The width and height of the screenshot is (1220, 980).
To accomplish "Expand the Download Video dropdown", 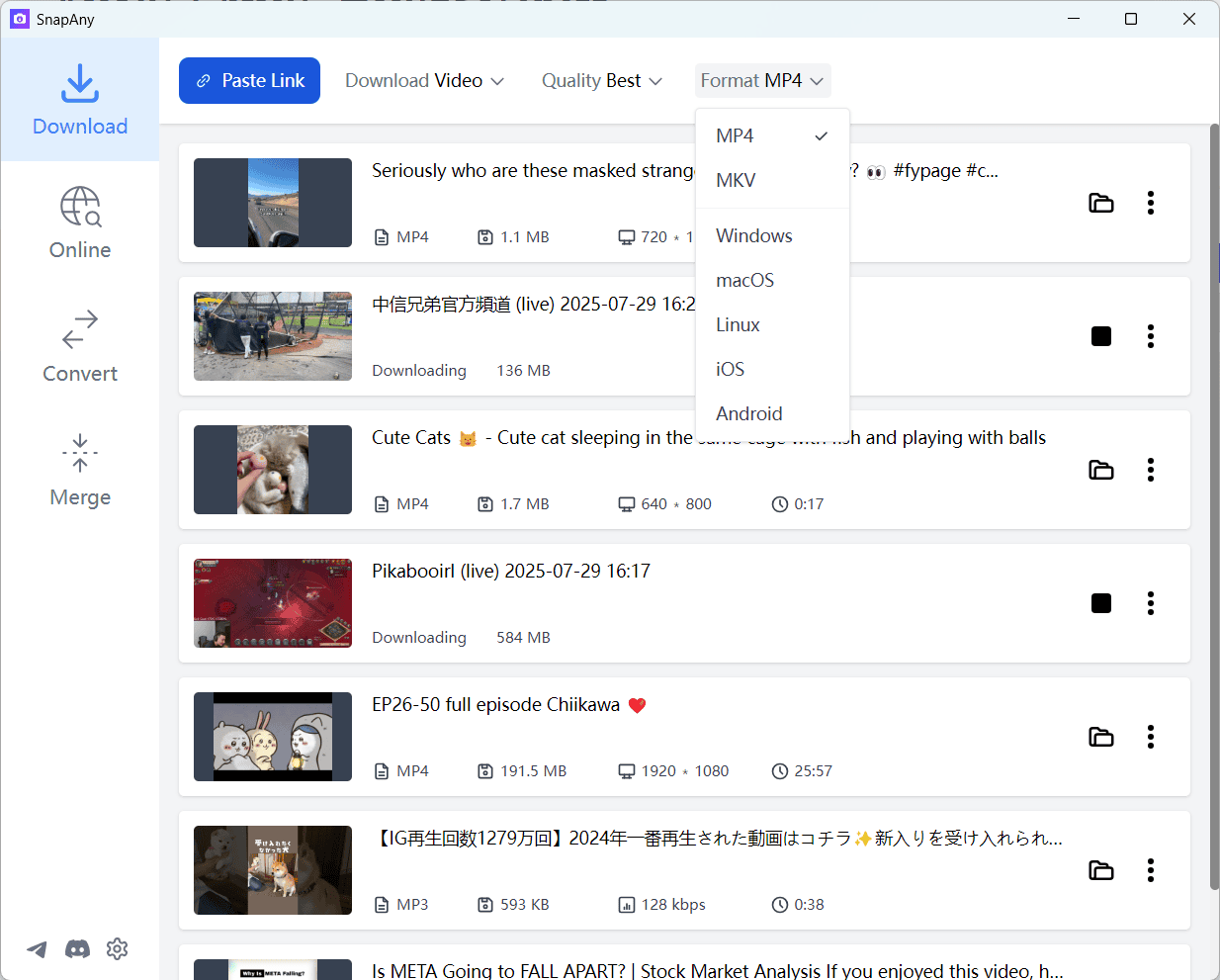I will pos(424,80).
